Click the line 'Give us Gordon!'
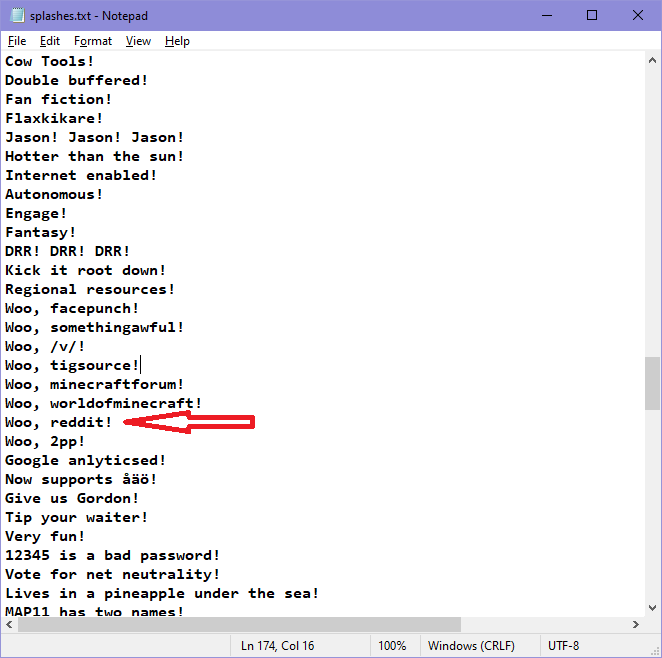 tap(71, 499)
